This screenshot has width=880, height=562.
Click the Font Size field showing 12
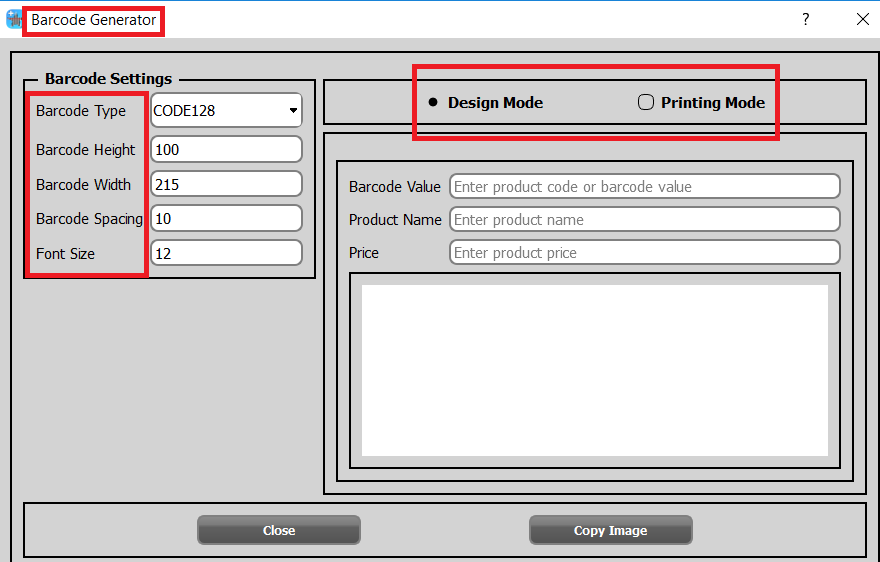[226, 254]
